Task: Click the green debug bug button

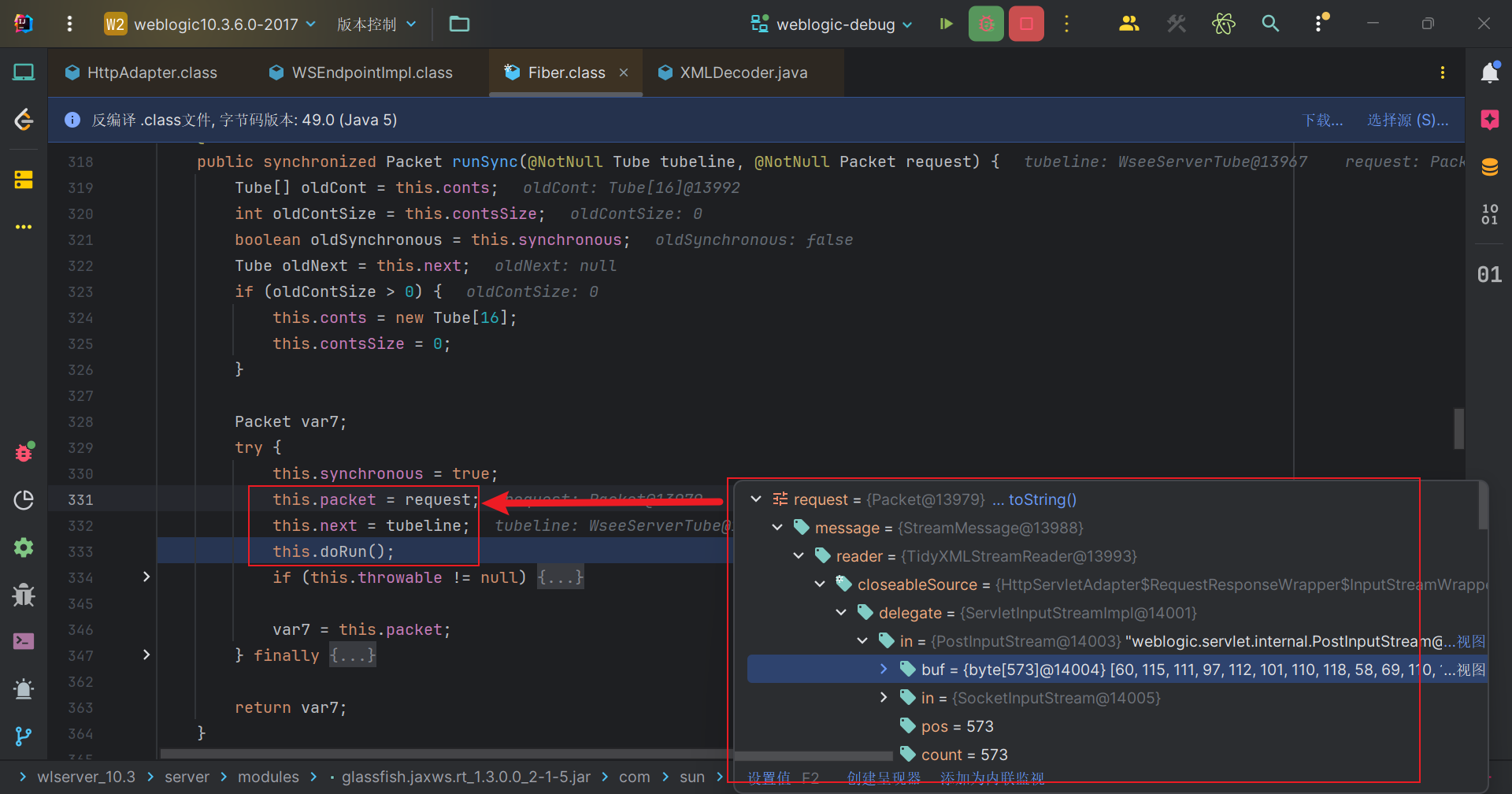Action: coord(986,24)
